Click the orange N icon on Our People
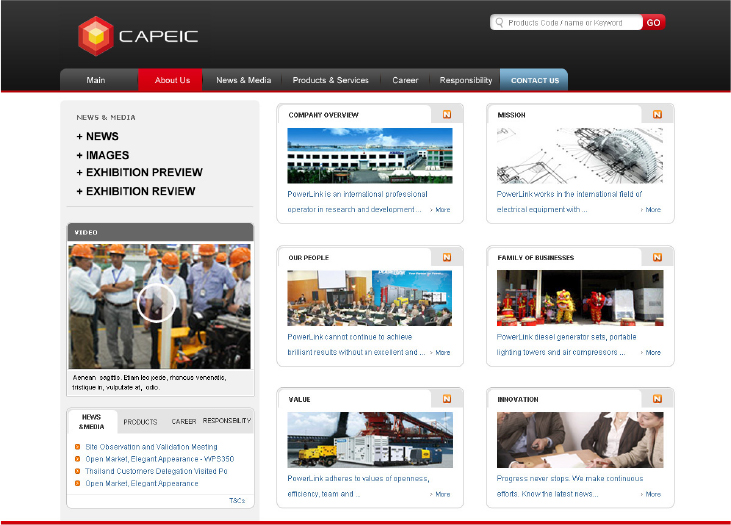Viewport: 731px width, 525px height. pyautogui.click(x=447, y=257)
